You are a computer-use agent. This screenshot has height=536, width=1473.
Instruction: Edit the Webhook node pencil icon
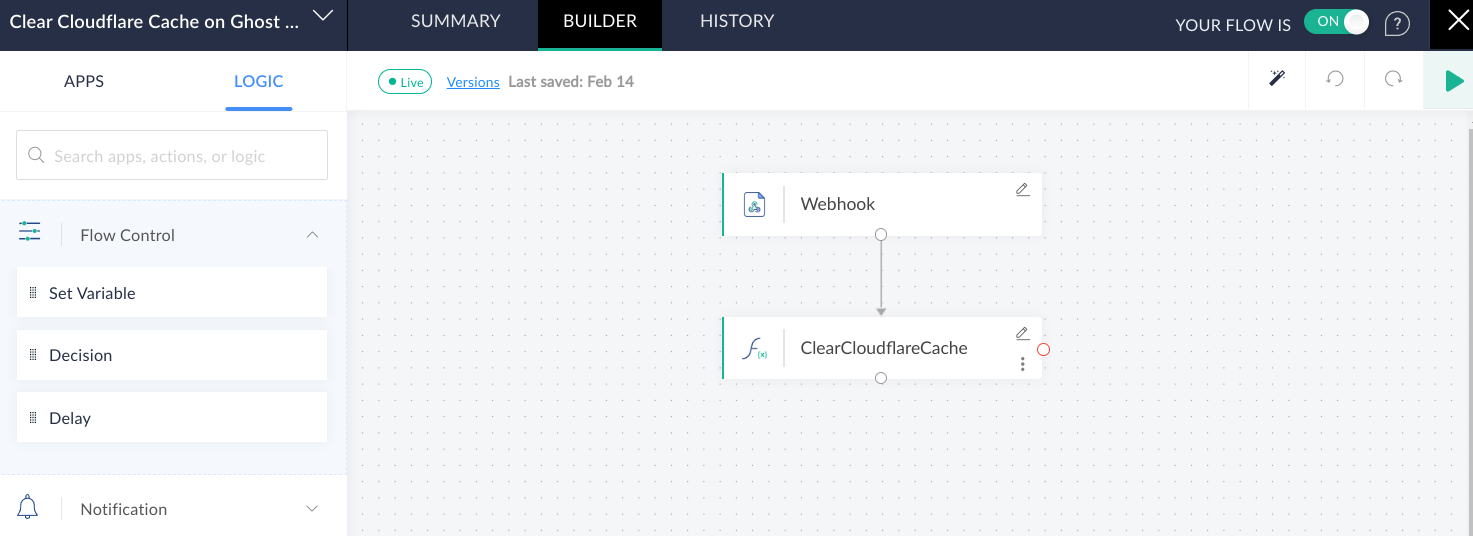[1022, 190]
